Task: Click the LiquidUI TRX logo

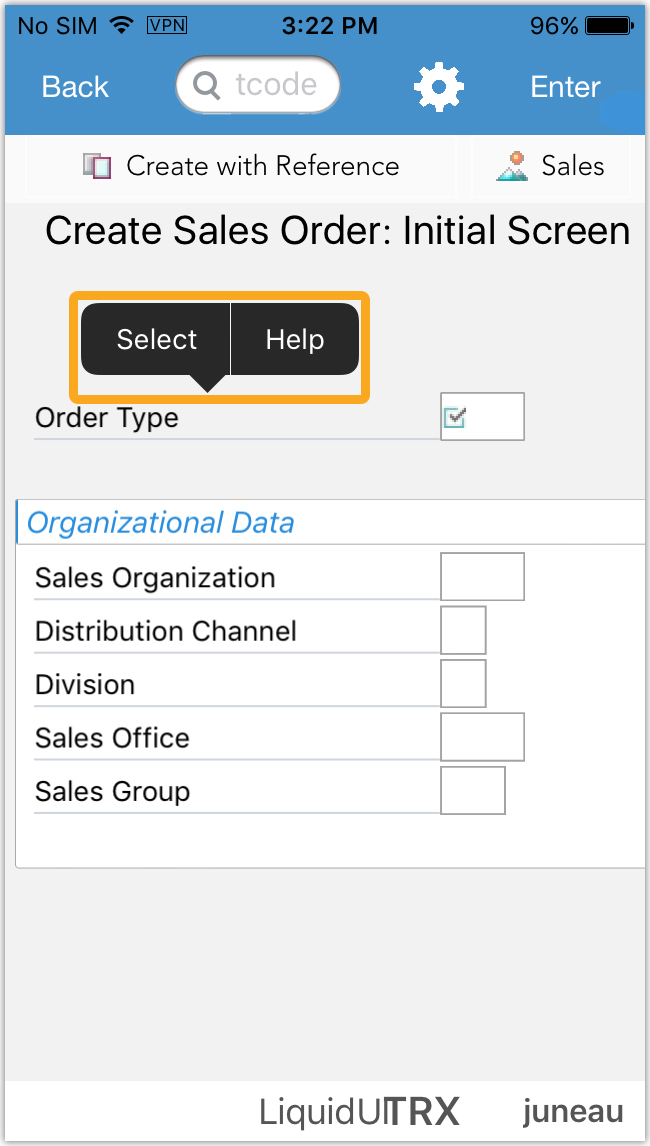Action: 359,1111
